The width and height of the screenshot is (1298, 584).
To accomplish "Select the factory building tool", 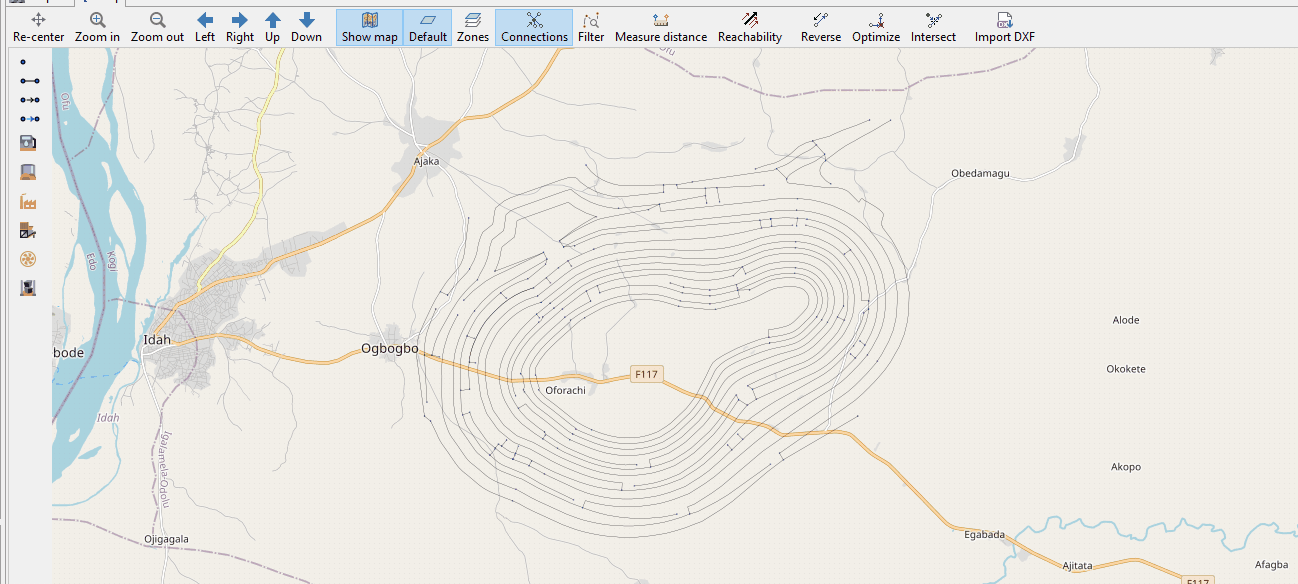I will 28,201.
